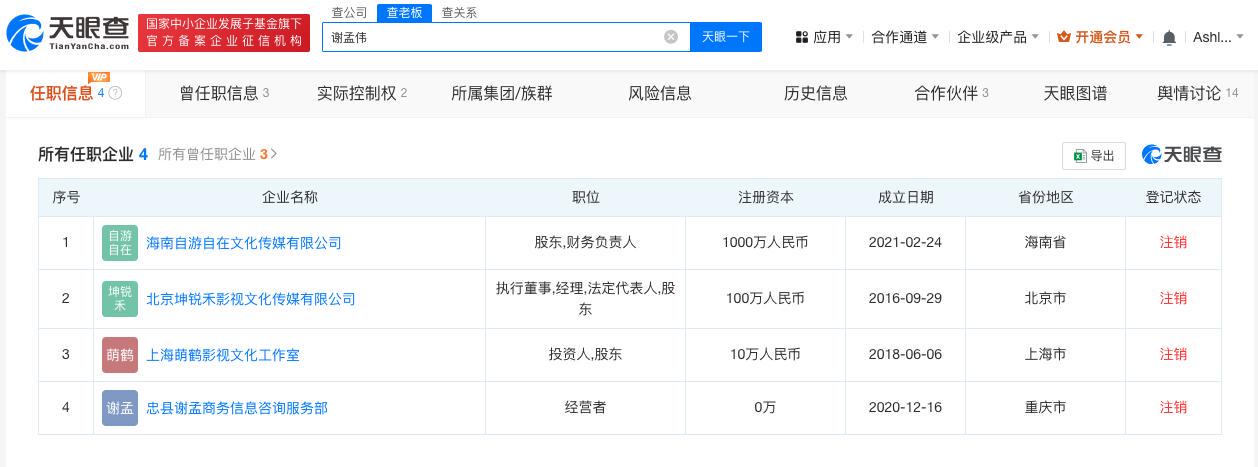Click the help icon beside 任职信息
This screenshot has width=1258, height=467.
coord(116,94)
